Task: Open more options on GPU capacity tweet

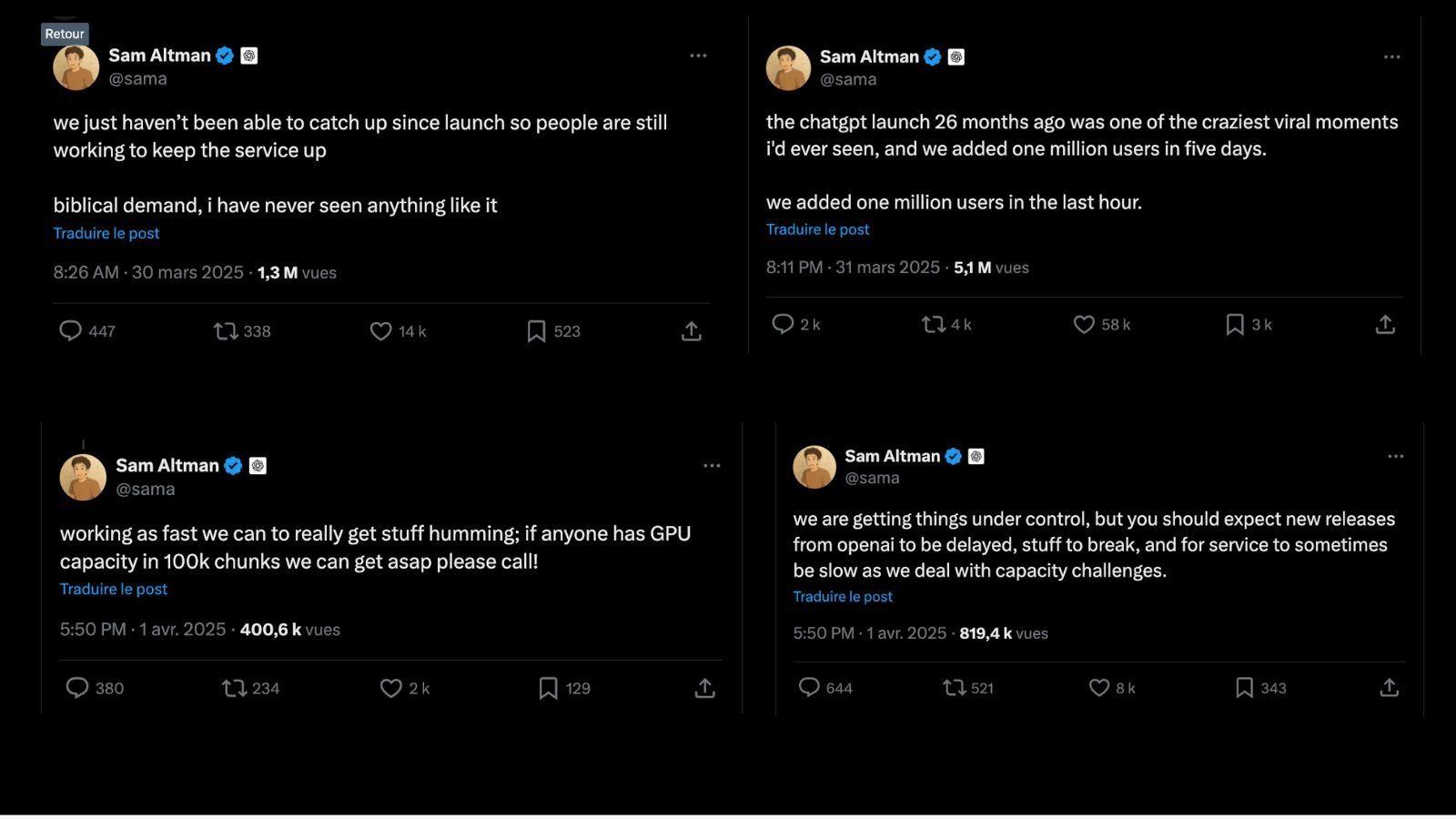Action: click(x=712, y=465)
